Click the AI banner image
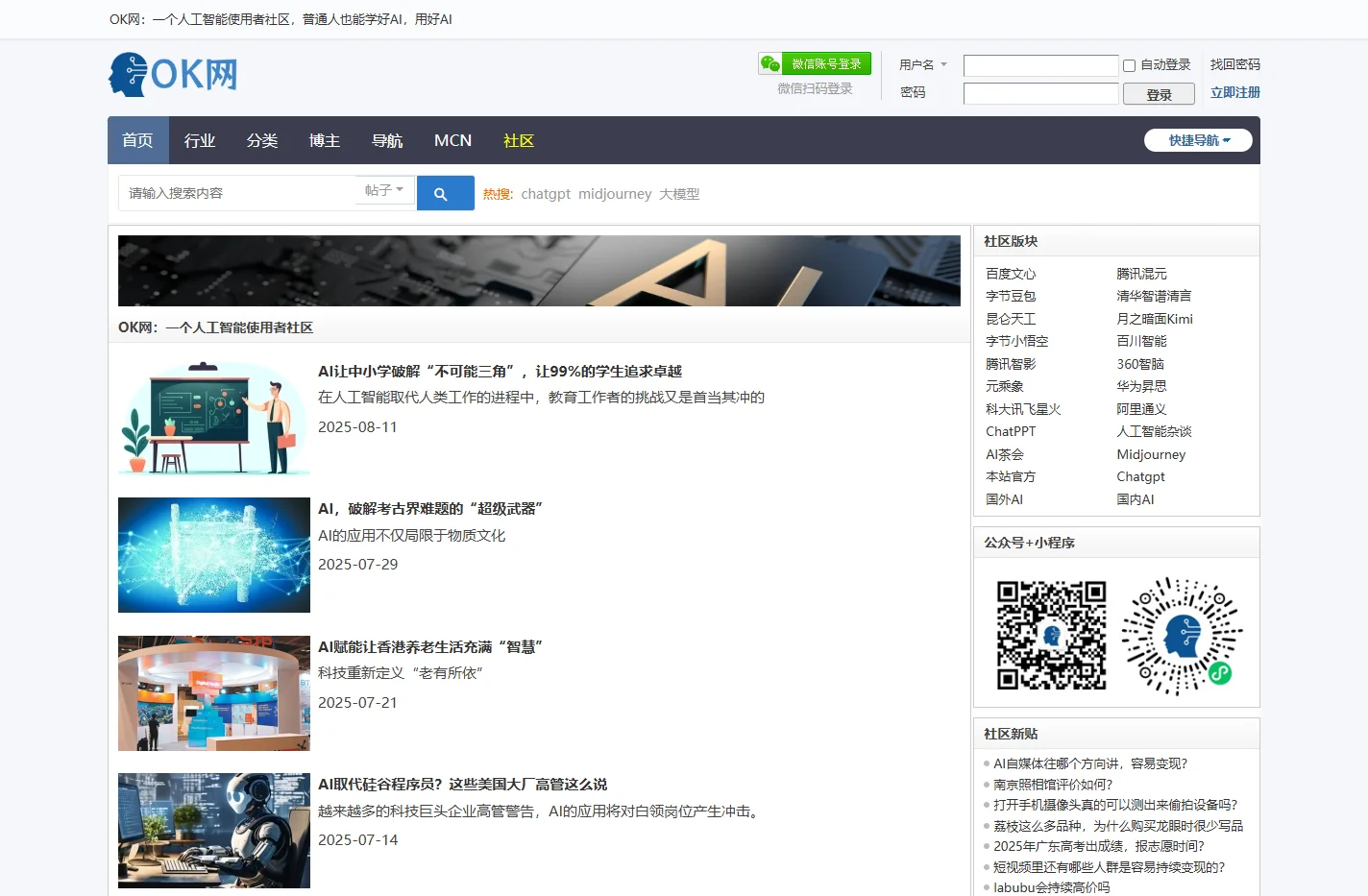Image resolution: width=1368 pixels, height=896 pixels. (539, 271)
